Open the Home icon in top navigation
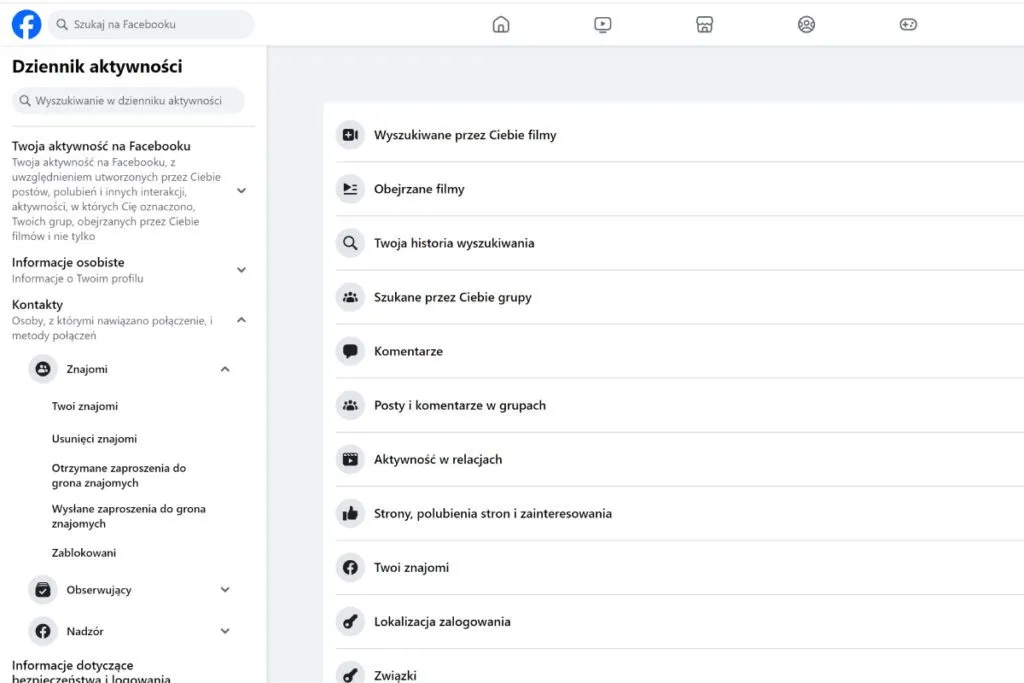The image size is (1024, 683). (x=501, y=25)
